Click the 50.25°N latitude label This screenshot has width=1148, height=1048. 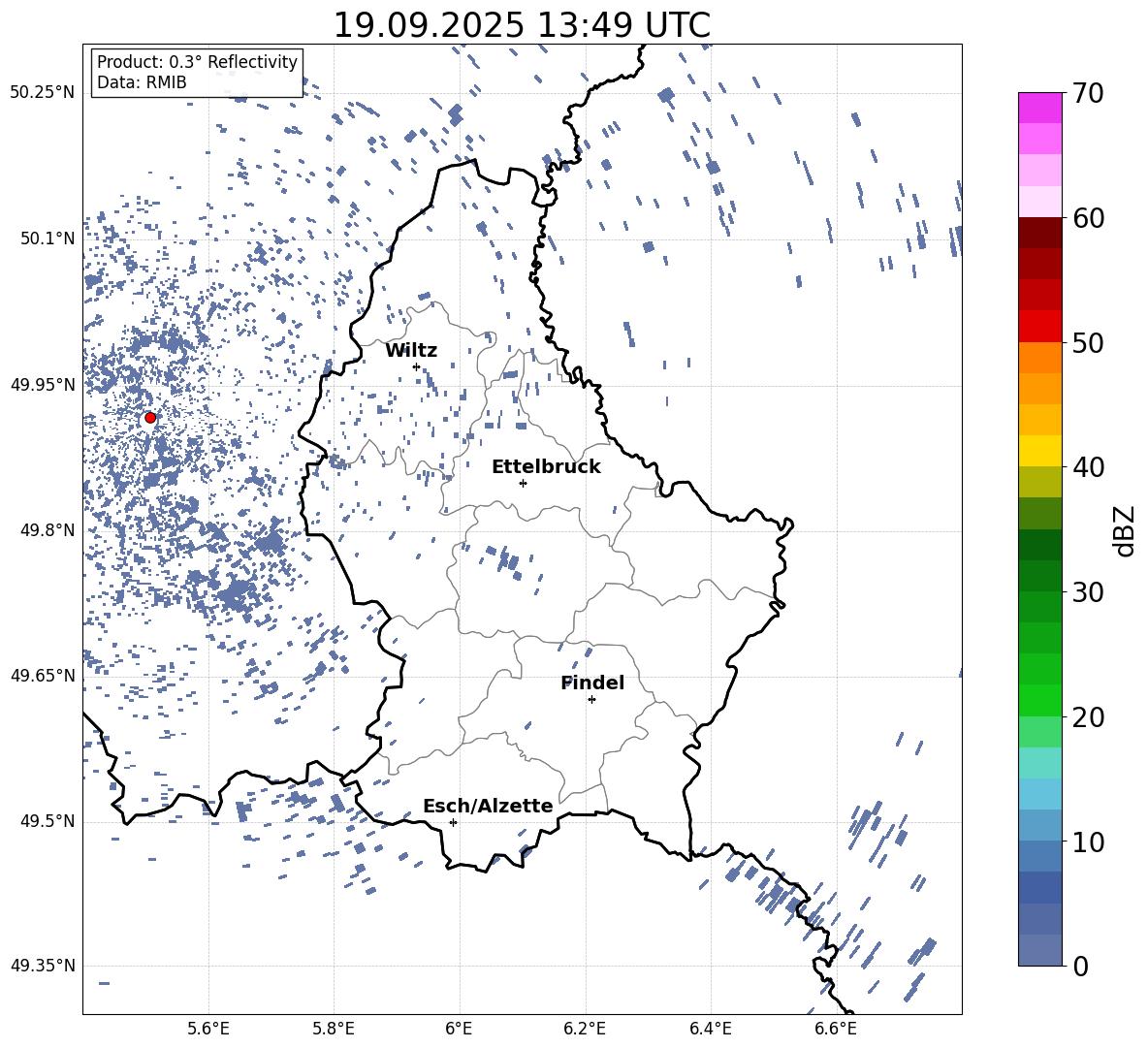point(43,93)
